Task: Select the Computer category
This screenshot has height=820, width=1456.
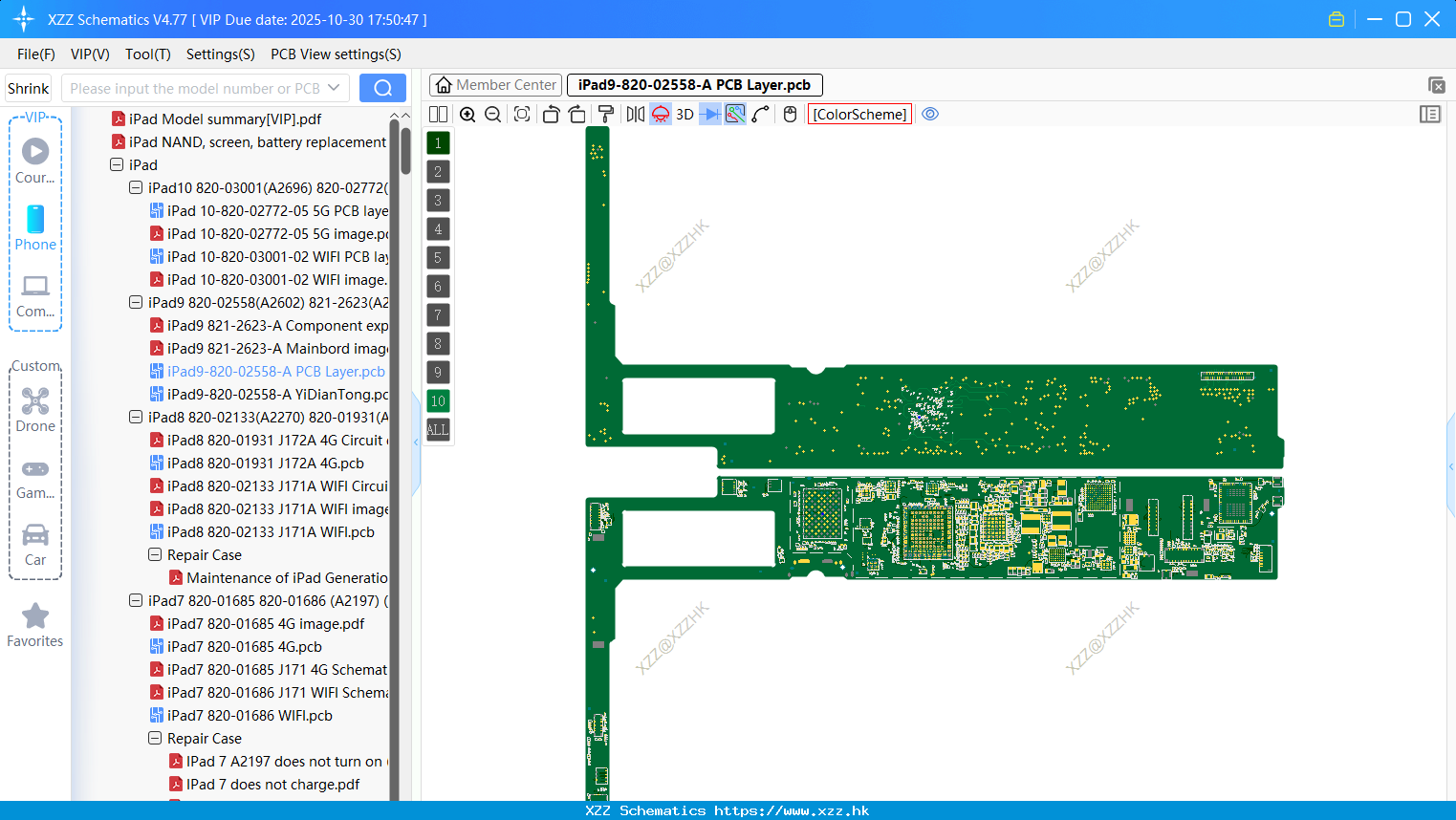Action: (x=35, y=295)
